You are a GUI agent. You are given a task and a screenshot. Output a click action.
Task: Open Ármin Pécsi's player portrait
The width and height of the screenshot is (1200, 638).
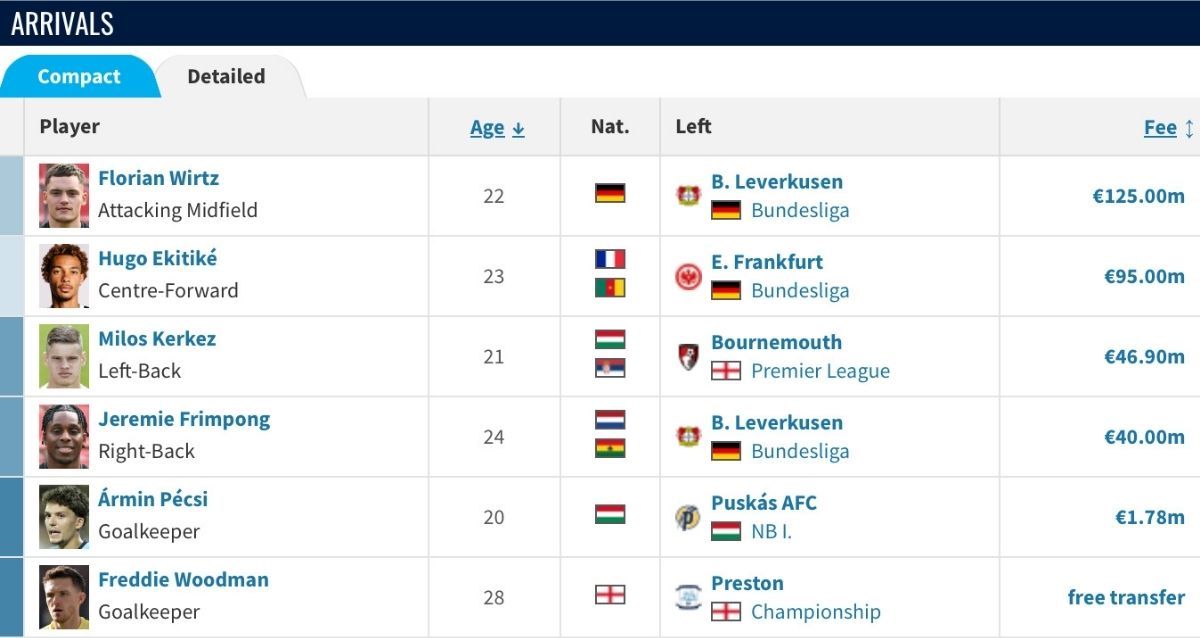click(x=64, y=517)
